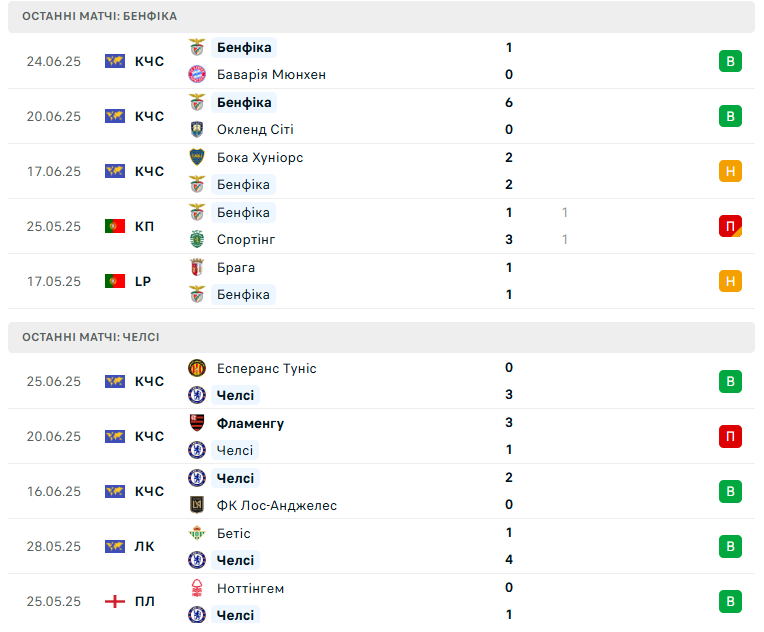Click the Esperance Tunis club badge
The image size is (764, 632).
[x=197, y=368]
